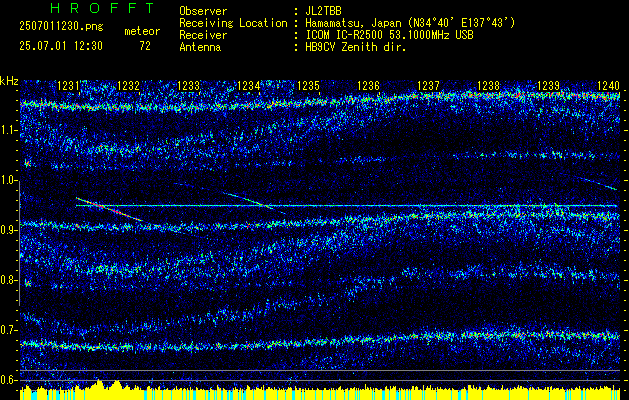Click the 0.7 frequency axis label
629x400 pixels.
coord(9,330)
